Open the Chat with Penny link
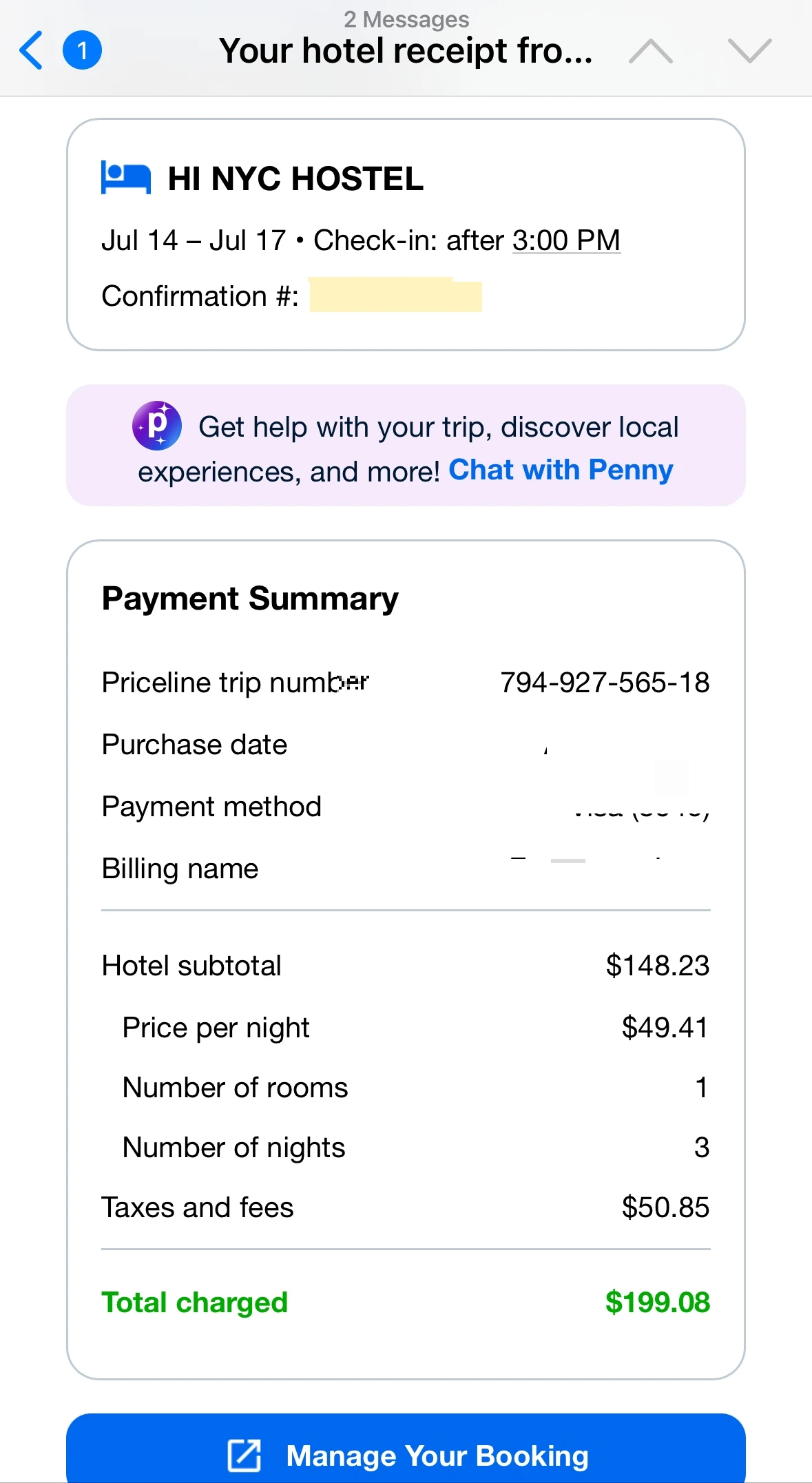The image size is (812, 1483). pyautogui.click(x=561, y=470)
